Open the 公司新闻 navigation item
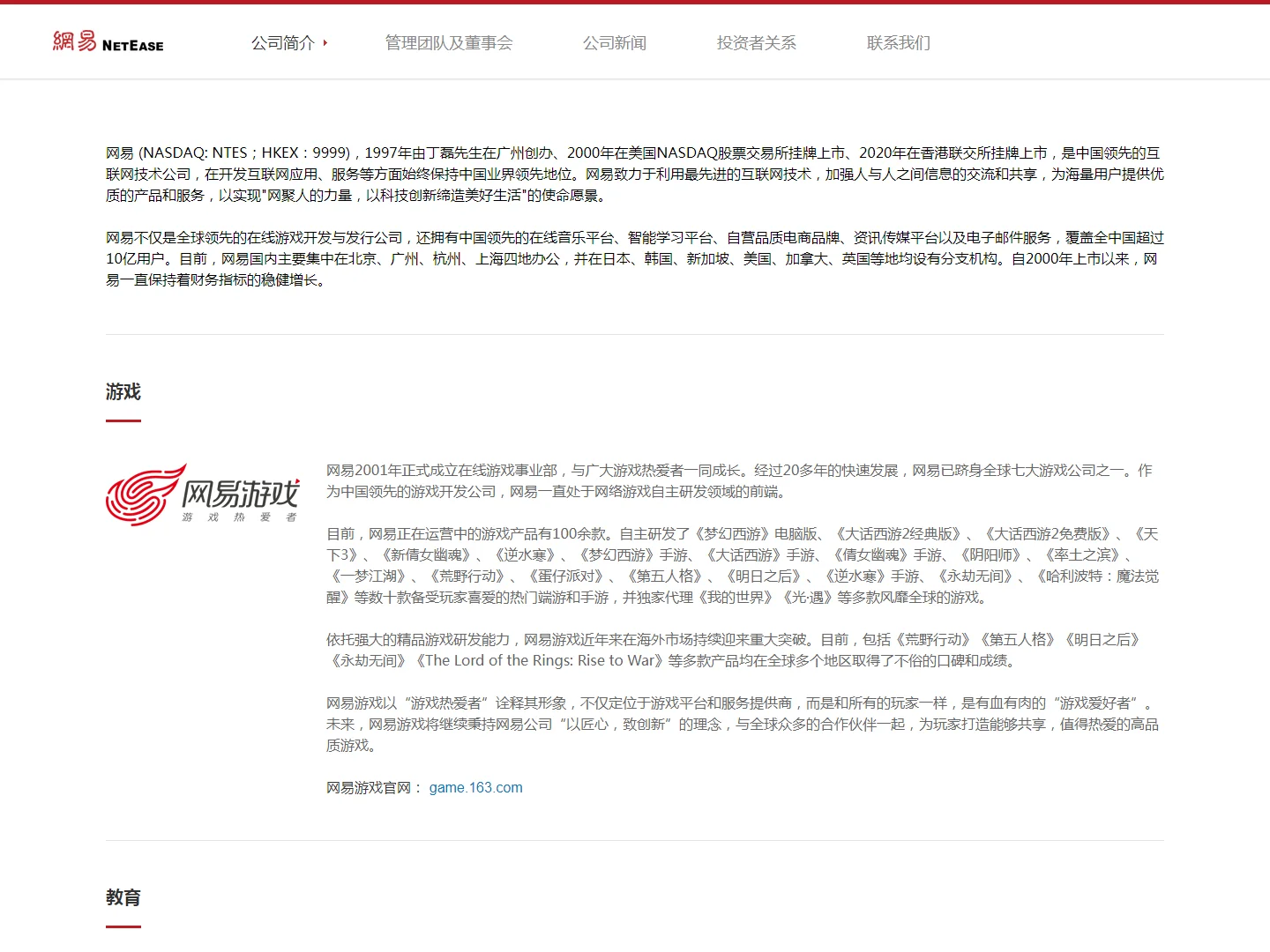 click(615, 42)
